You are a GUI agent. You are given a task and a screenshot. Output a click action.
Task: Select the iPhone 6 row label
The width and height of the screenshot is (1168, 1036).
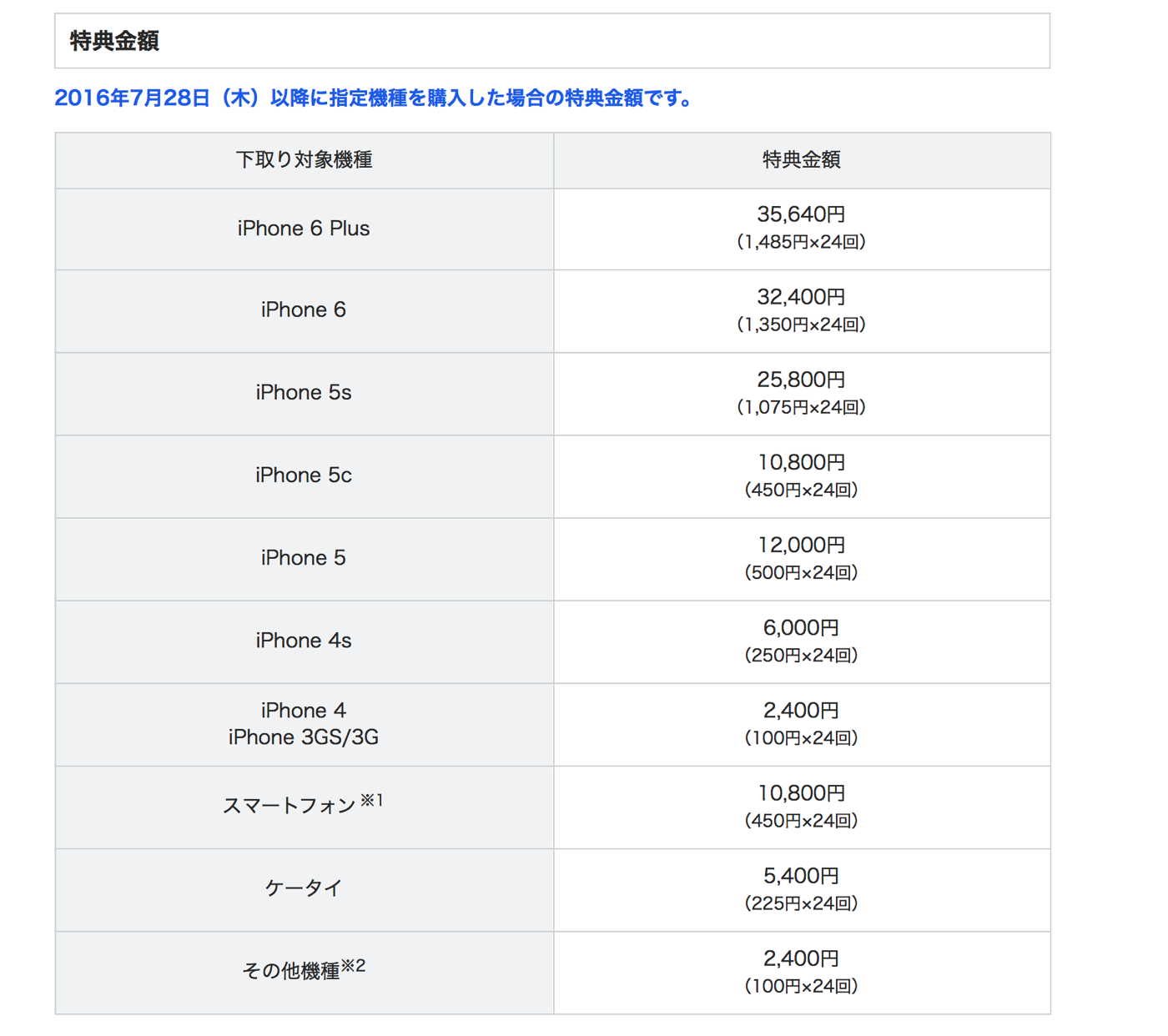pyautogui.click(x=304, y=310)
